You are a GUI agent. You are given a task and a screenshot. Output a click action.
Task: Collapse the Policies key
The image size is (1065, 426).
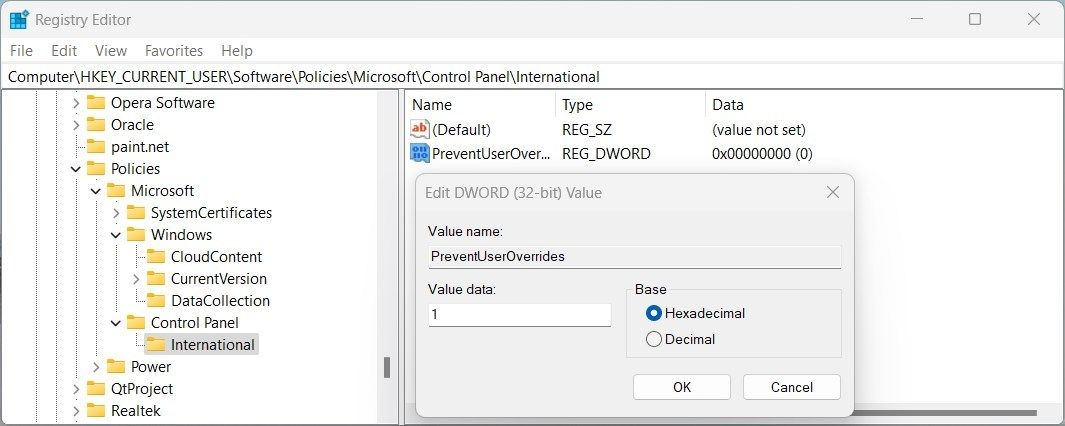tap(76, 168)
